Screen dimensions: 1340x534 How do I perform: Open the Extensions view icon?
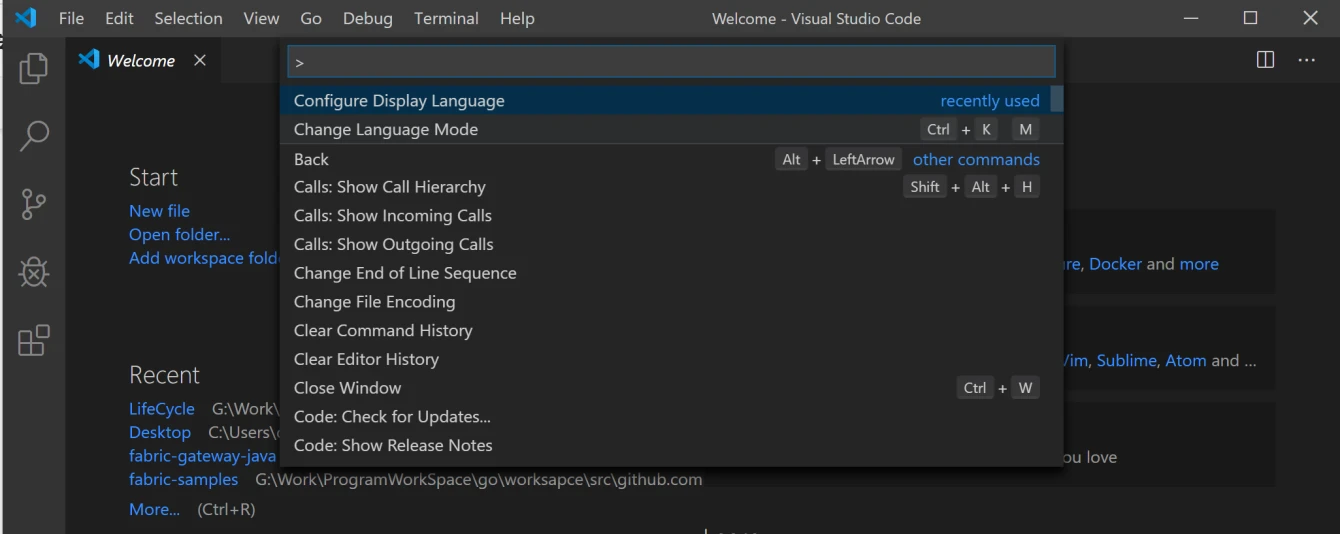33,340
